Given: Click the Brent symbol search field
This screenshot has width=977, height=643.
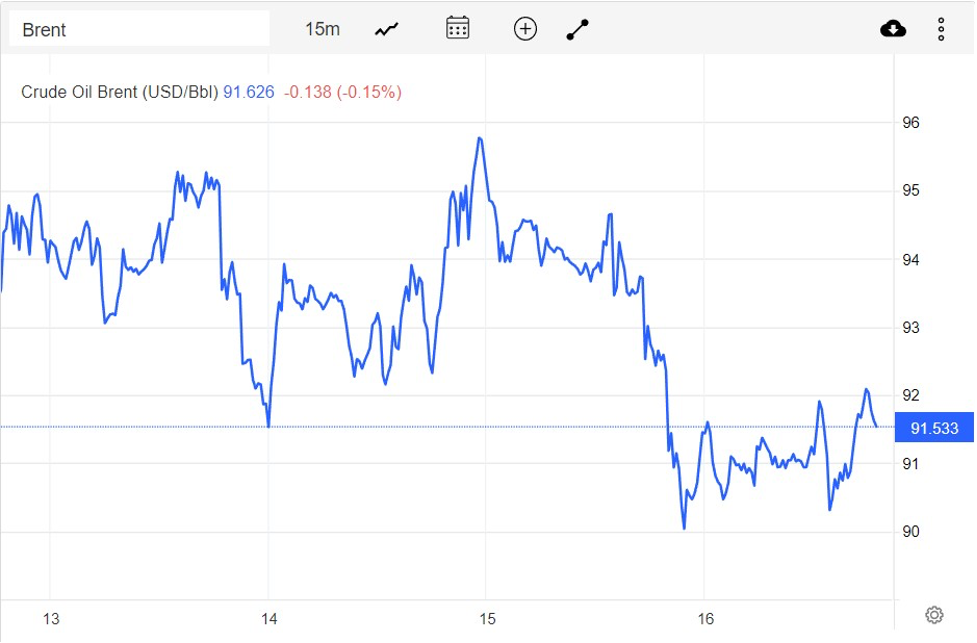Looking at the screenshot, I should 140,29.
